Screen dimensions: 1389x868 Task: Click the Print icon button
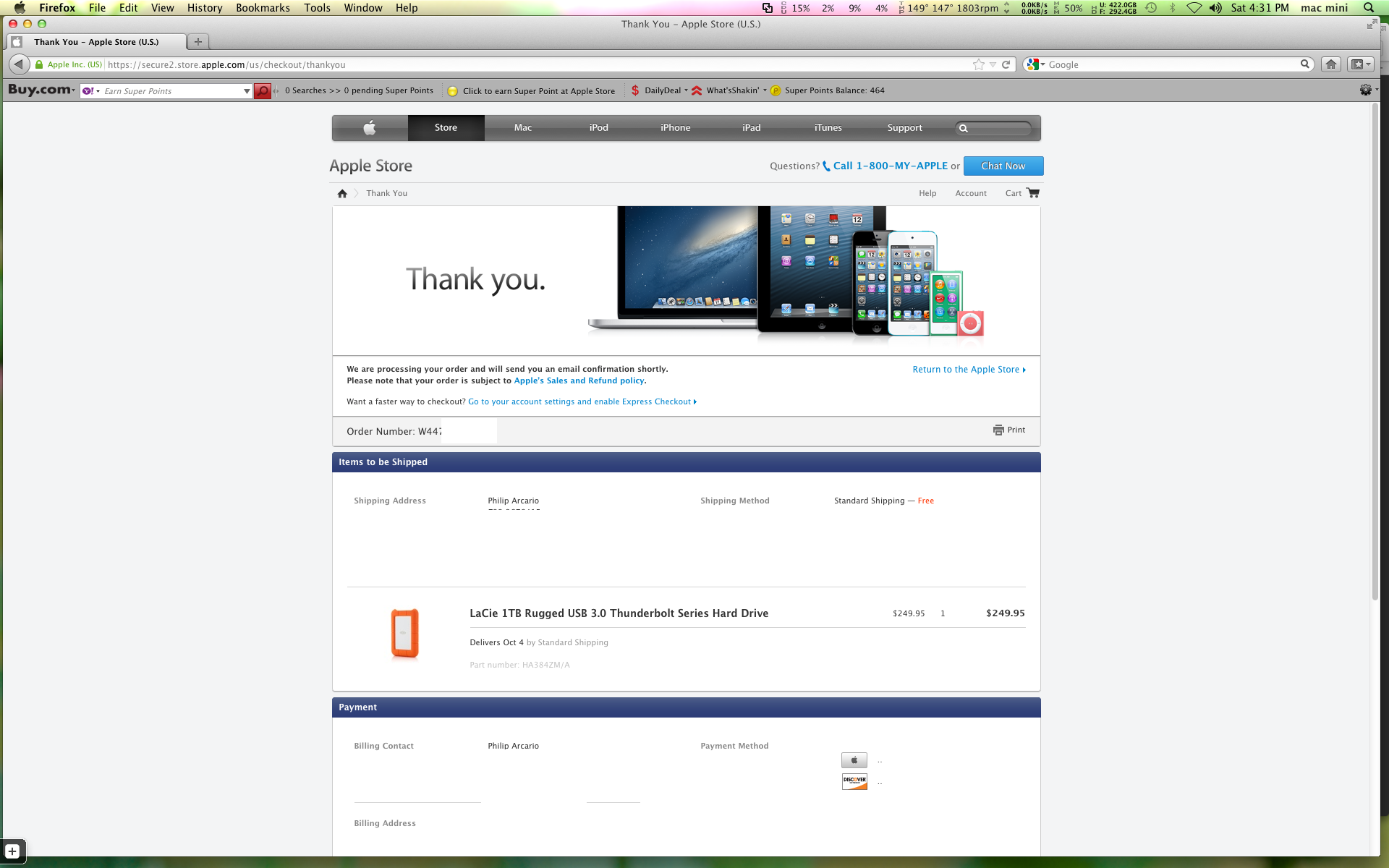[998, 430]
